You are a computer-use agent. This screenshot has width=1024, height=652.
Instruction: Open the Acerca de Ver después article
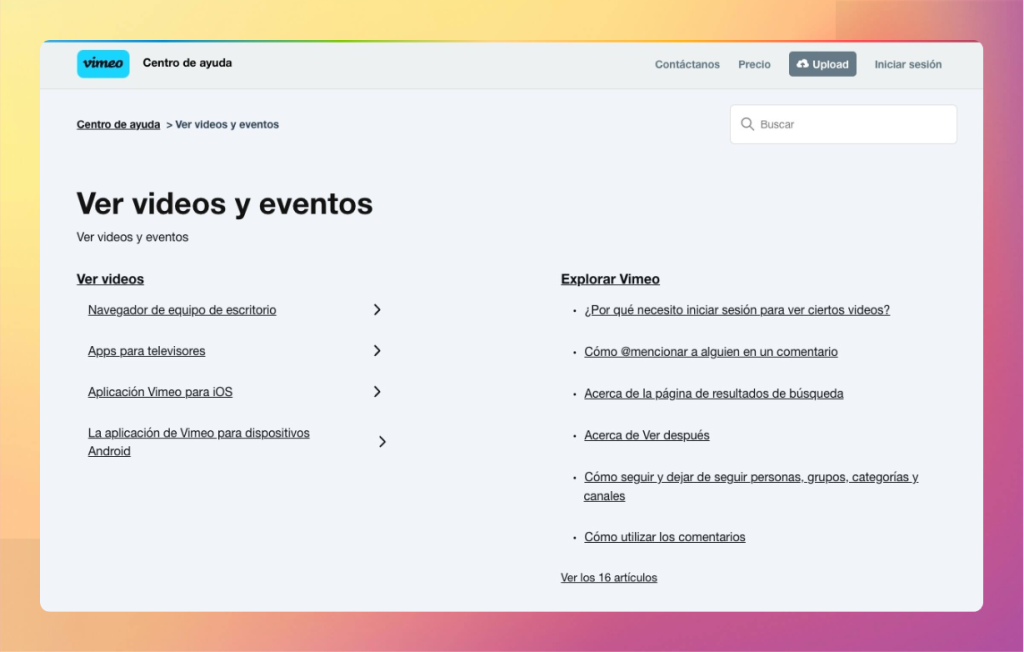(646, 436)
